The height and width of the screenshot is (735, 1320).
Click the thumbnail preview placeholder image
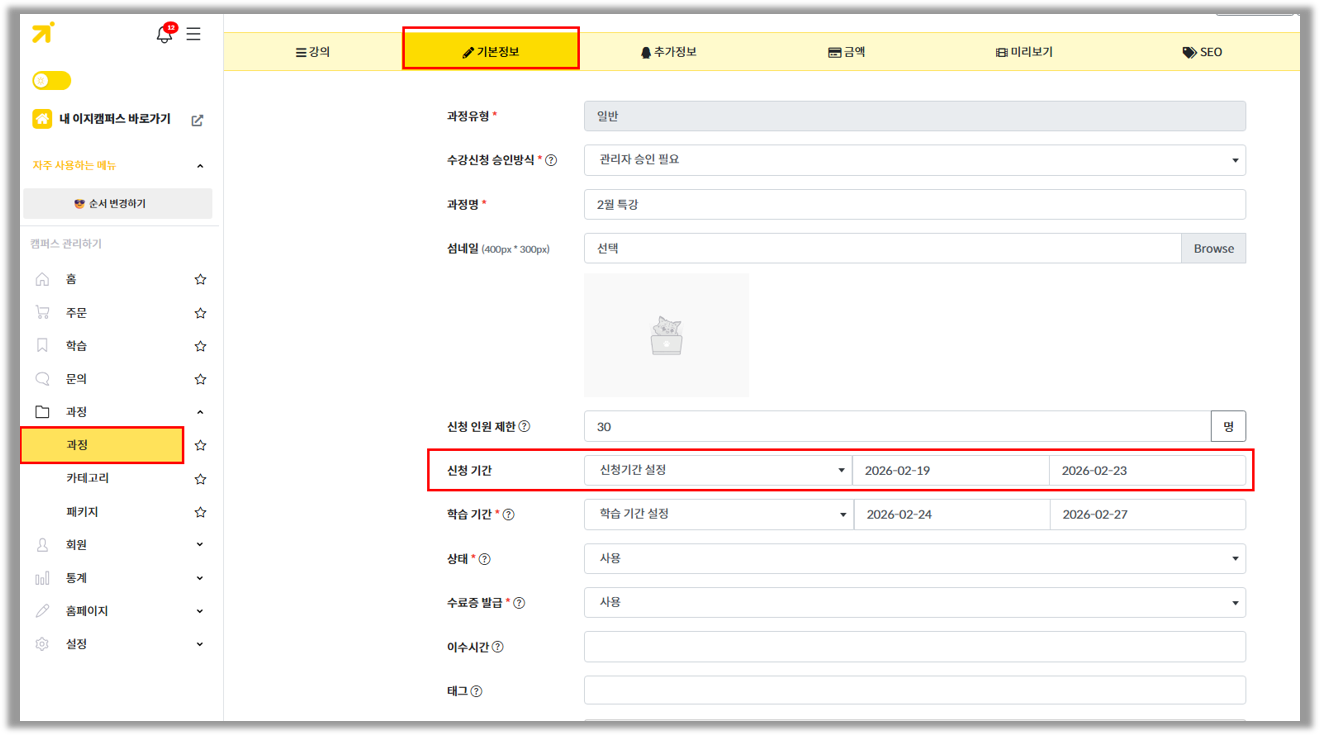coord(666,336)
